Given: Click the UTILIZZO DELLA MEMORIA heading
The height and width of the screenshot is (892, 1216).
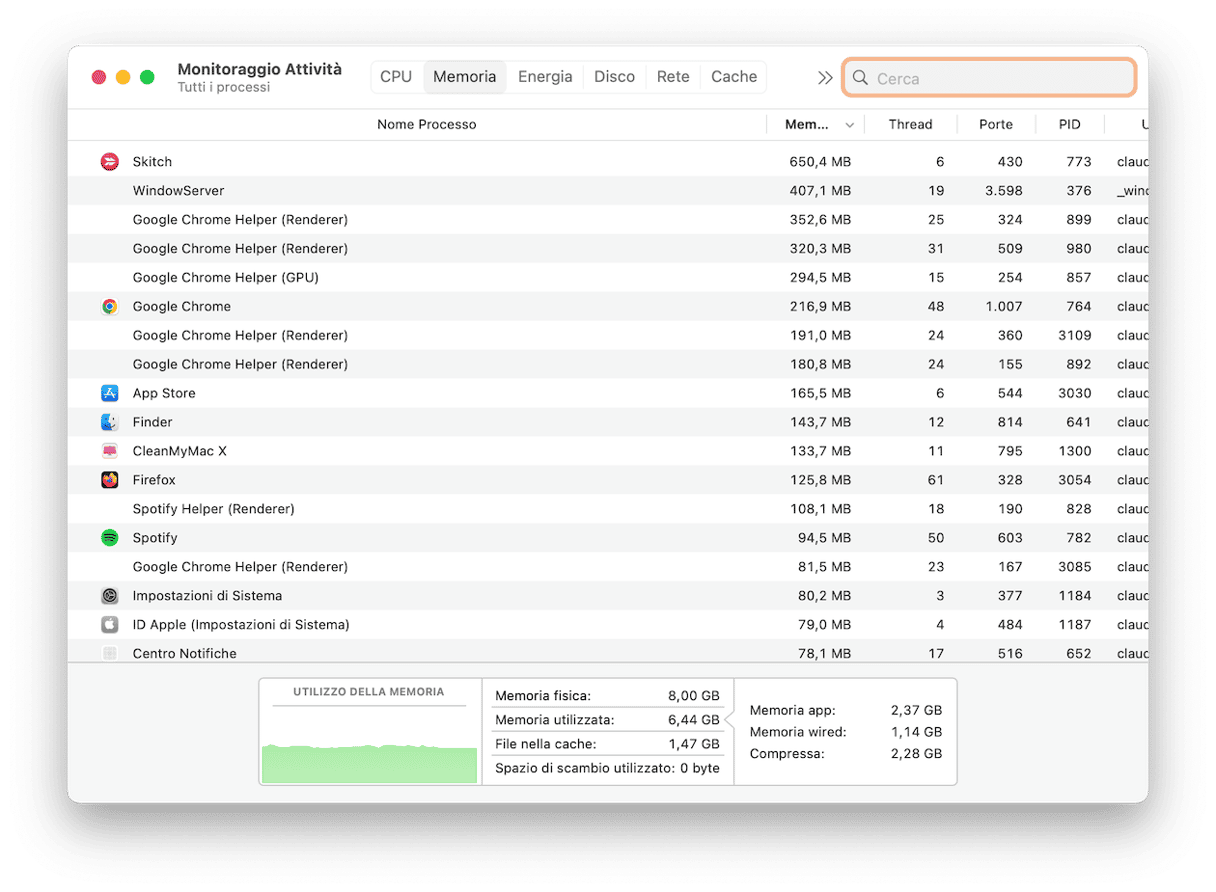Looking at the screenshot, I should (x=369, y=692).
